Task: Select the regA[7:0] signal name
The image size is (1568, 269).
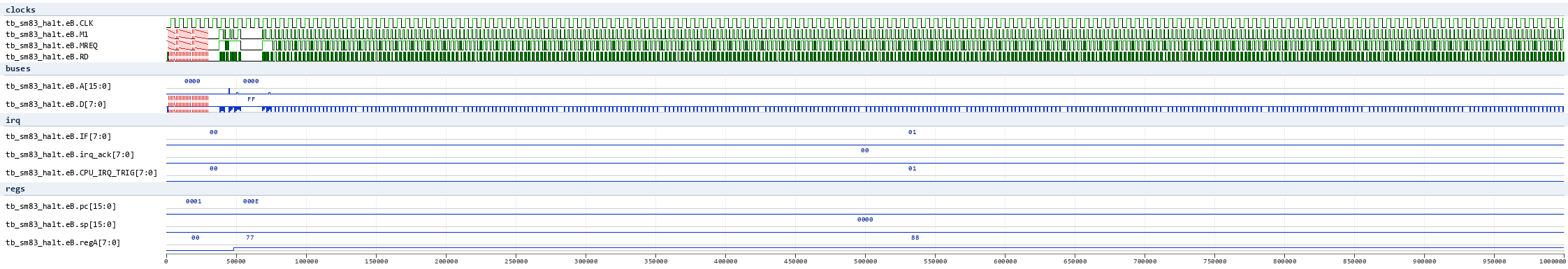Action: point(63,242)
